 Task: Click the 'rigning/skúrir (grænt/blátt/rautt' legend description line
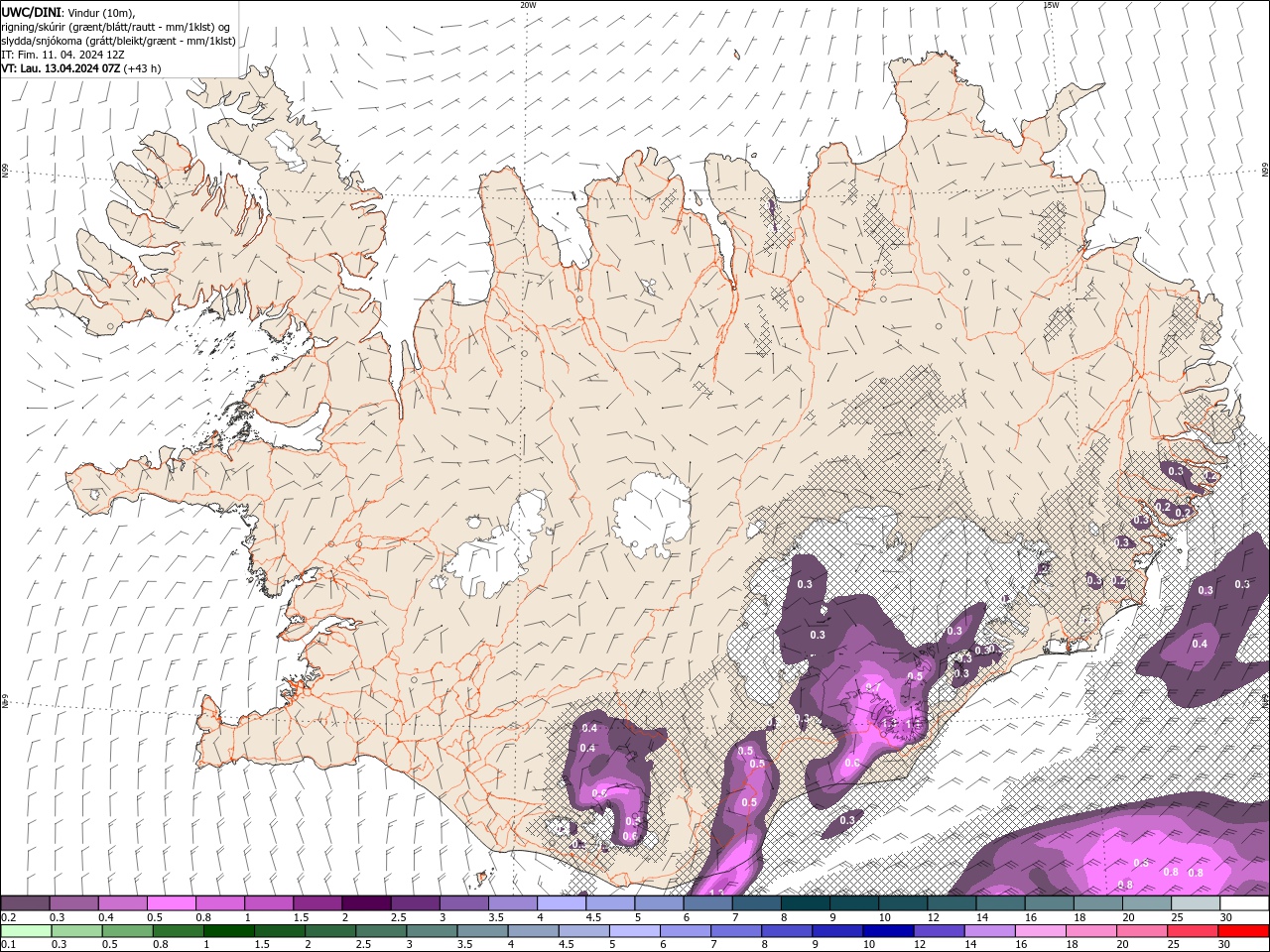coord(115,27)
